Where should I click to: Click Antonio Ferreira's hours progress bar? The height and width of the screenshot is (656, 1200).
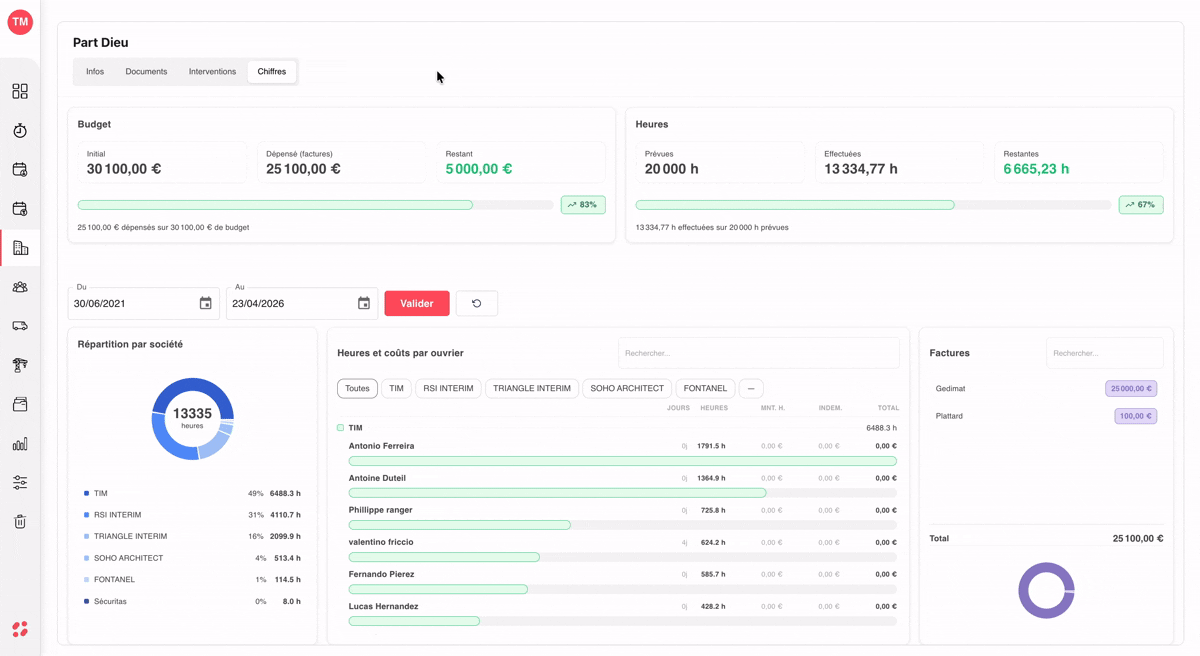click(623, 461)
